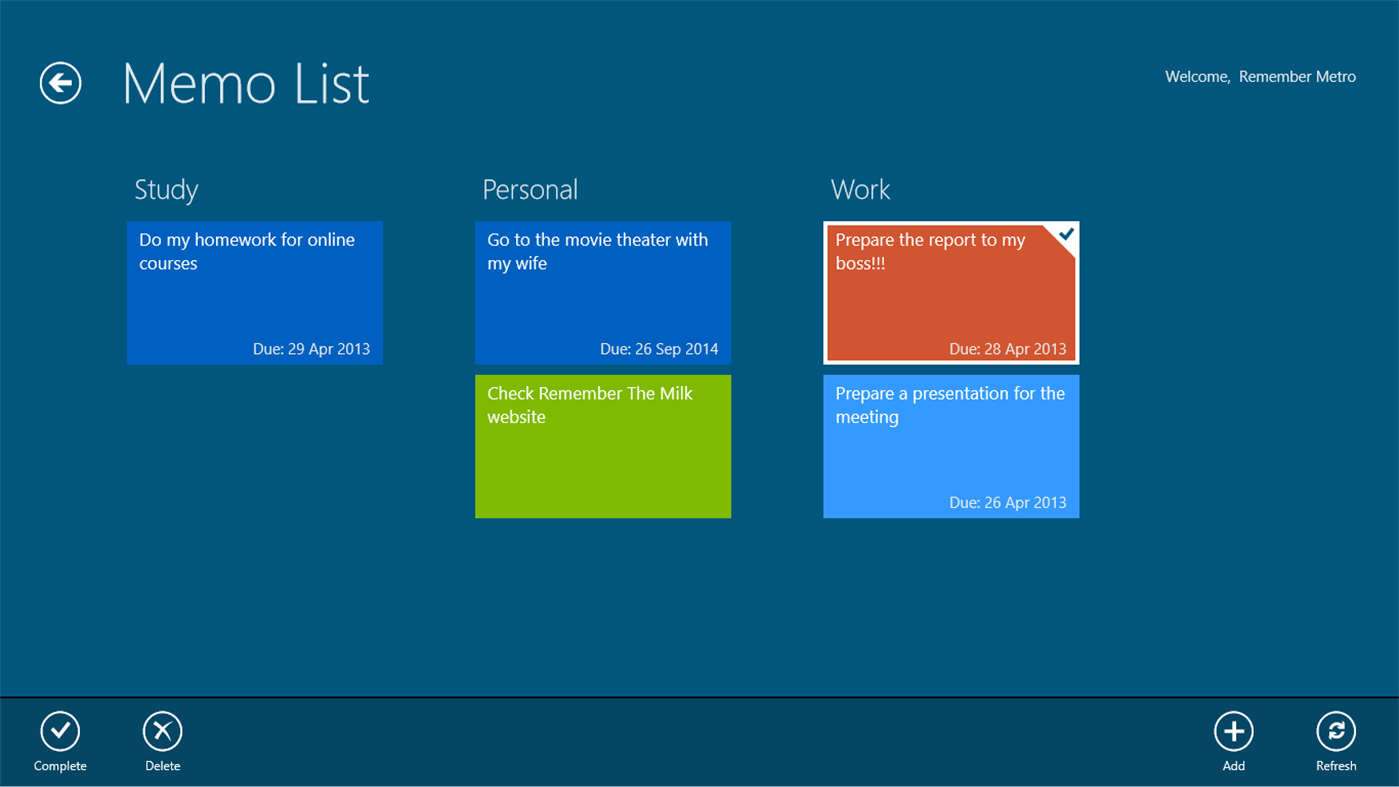Open the Work category section
Viewport: 1399px width, 787px height.
[860, 189]
